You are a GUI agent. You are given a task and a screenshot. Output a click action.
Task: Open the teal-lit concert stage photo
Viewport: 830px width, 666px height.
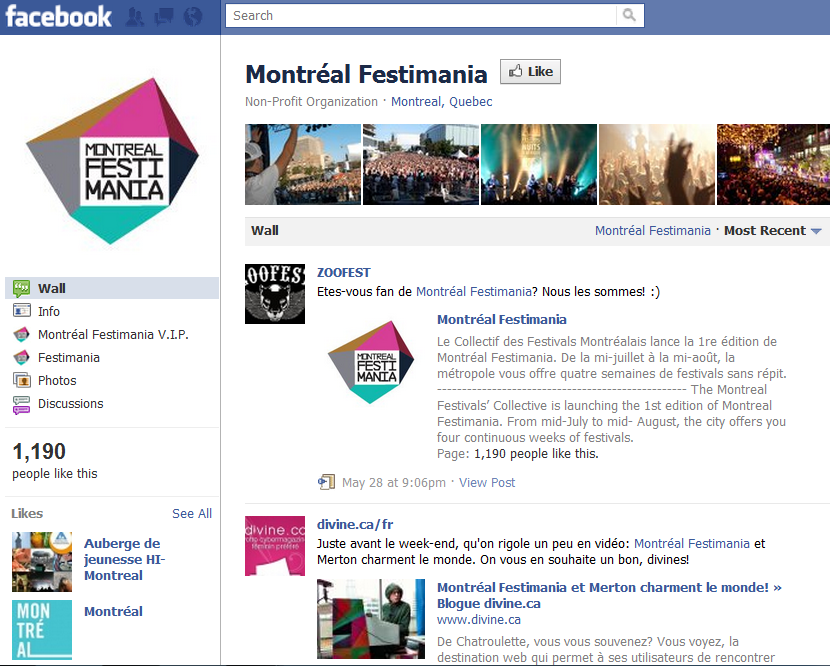click(539, 164)
